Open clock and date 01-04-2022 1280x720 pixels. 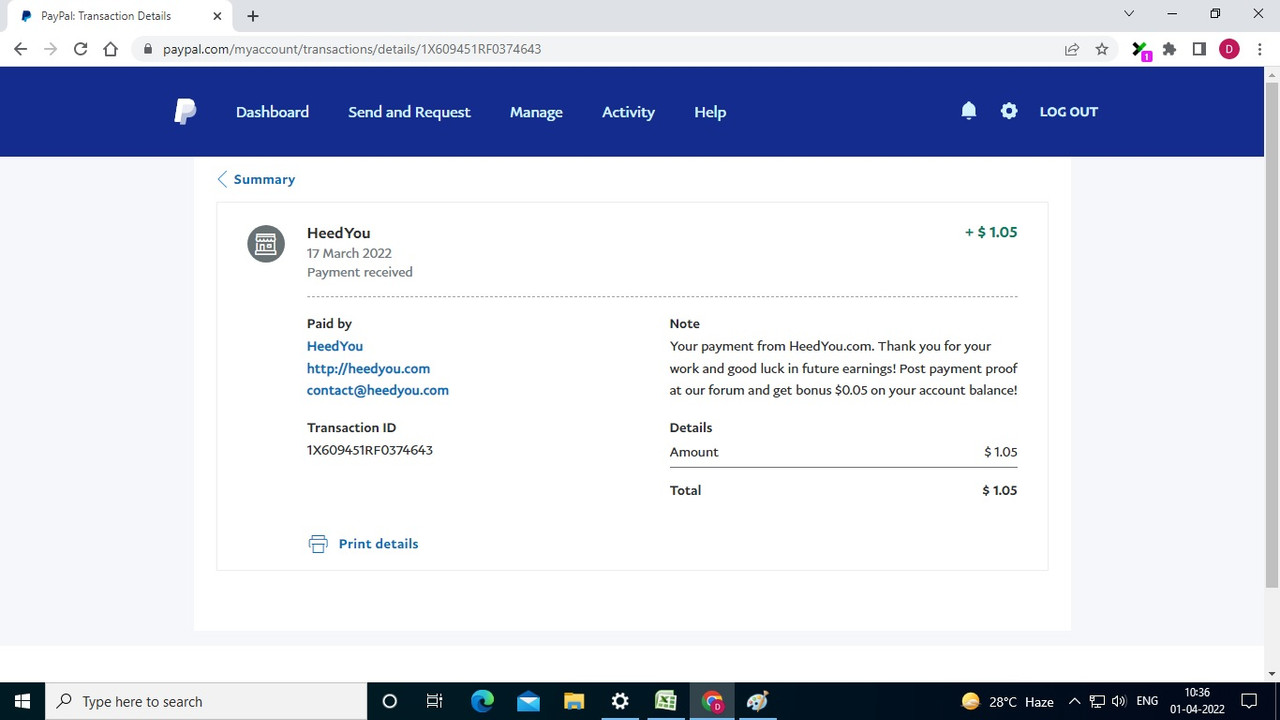click(1197, 701)
